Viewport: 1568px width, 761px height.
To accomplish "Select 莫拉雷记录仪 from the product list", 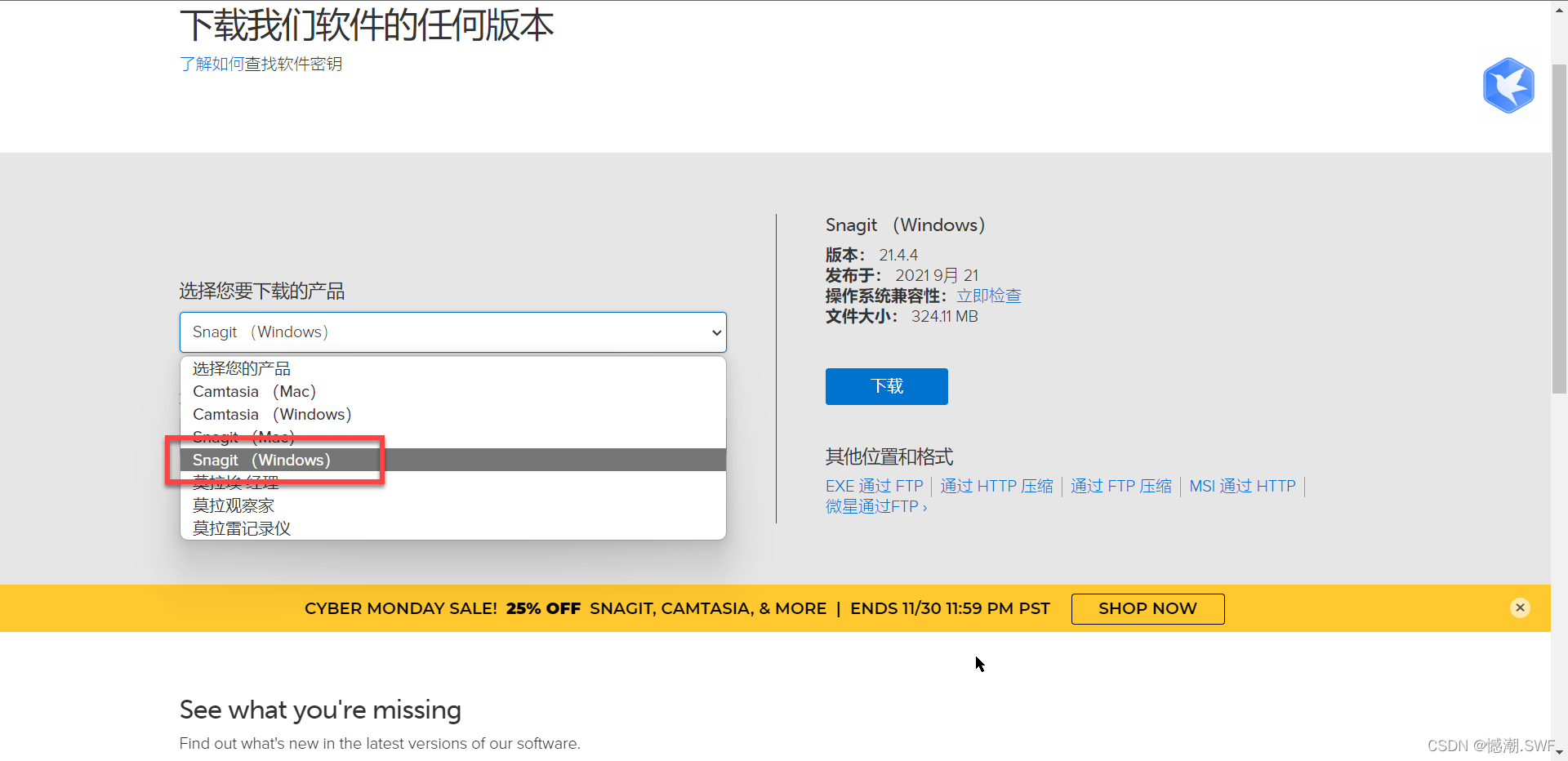I will (x=453, y=528).
